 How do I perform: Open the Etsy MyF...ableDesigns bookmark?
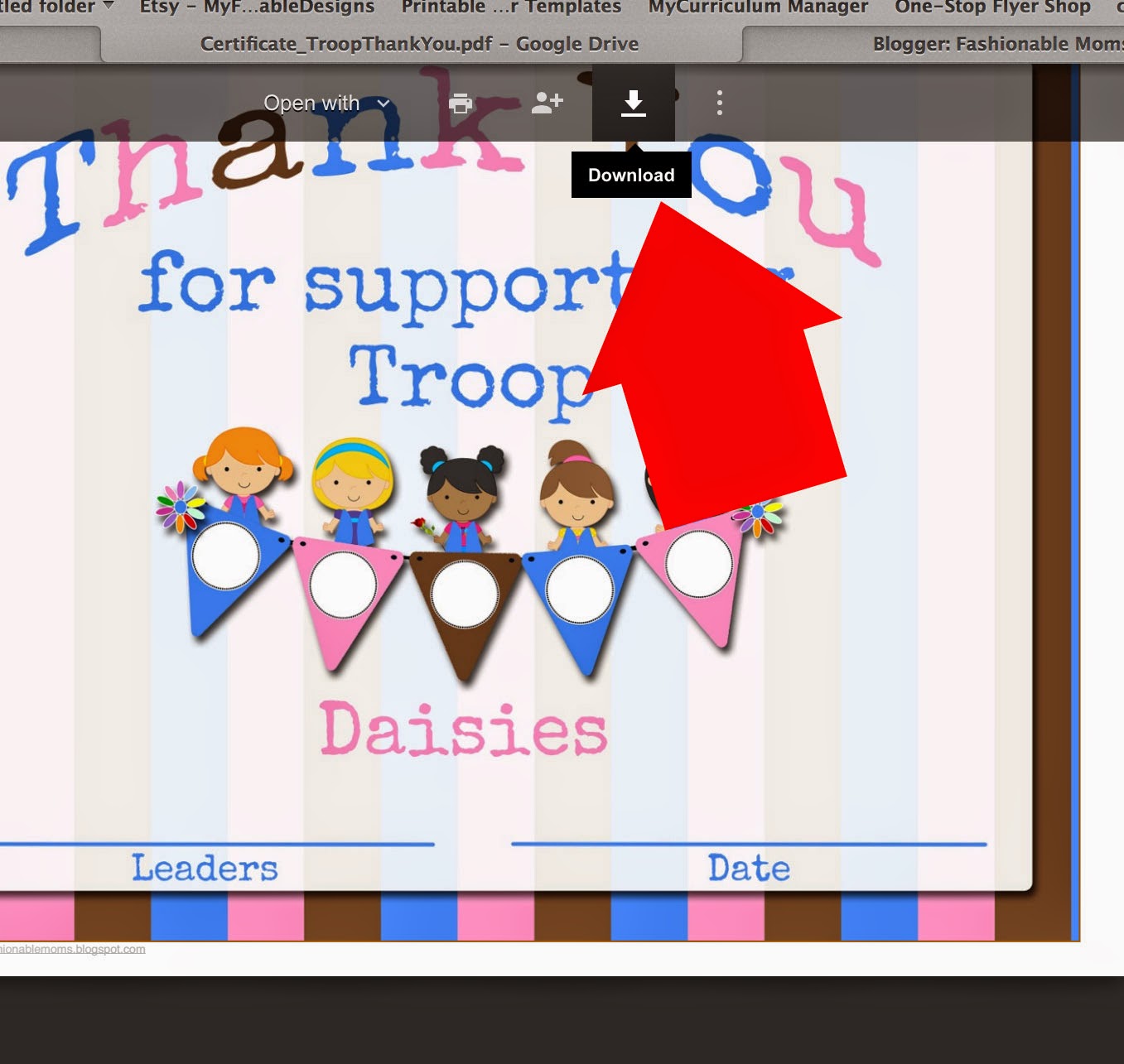click(x=257, y=7)
